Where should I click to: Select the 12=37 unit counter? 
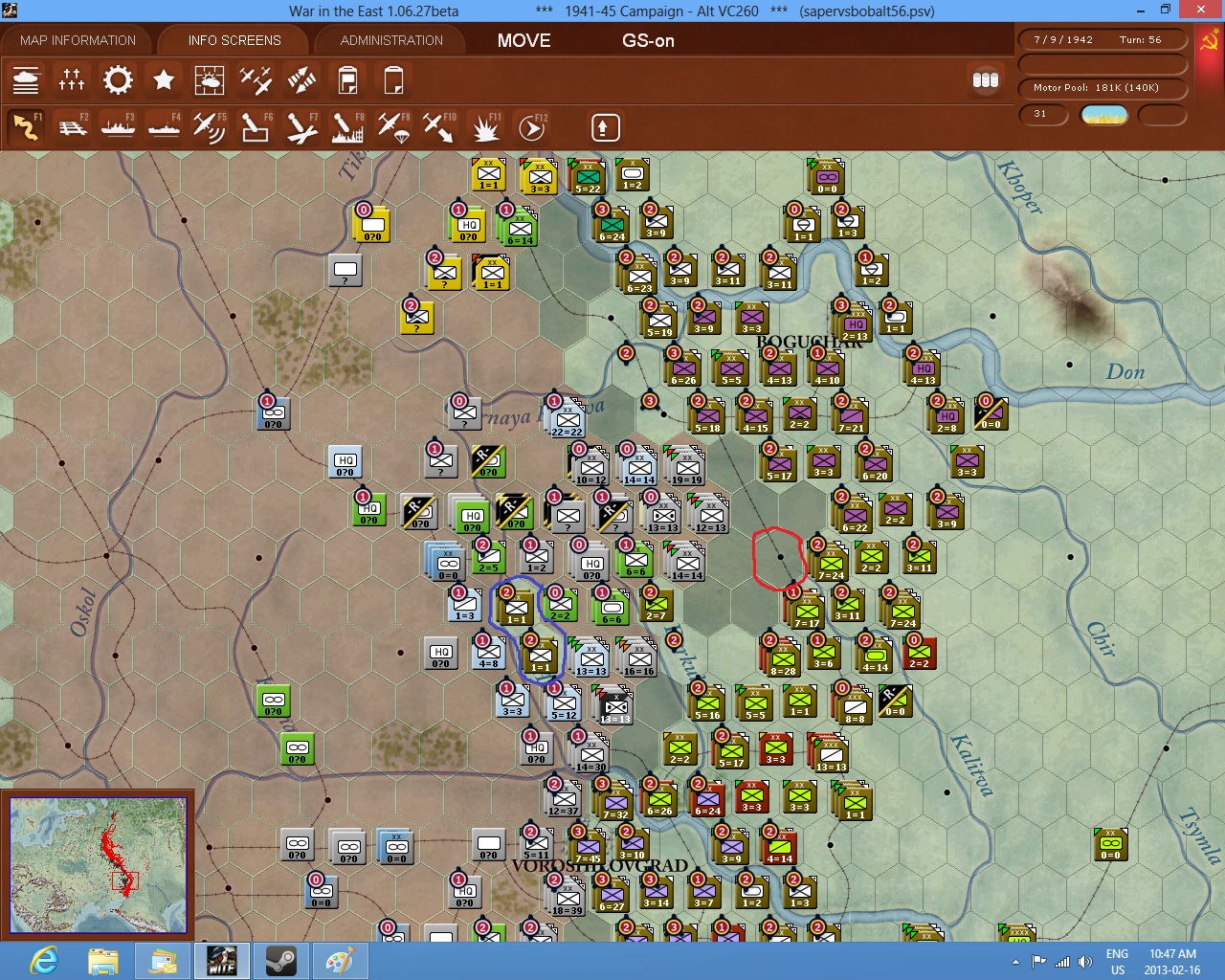(564, 798)
